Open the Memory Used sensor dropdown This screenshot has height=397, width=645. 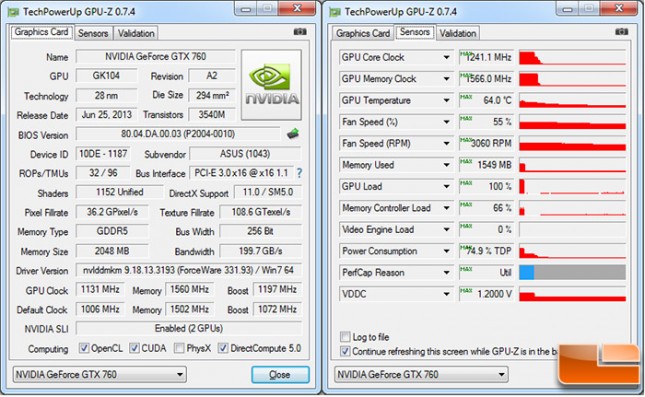tap(446, 165)
